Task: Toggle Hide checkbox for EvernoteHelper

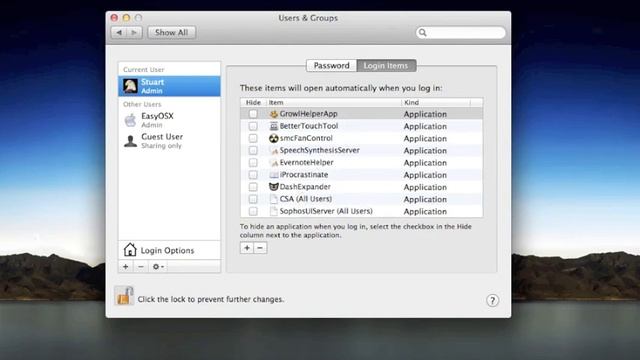Action: (253, 162)
